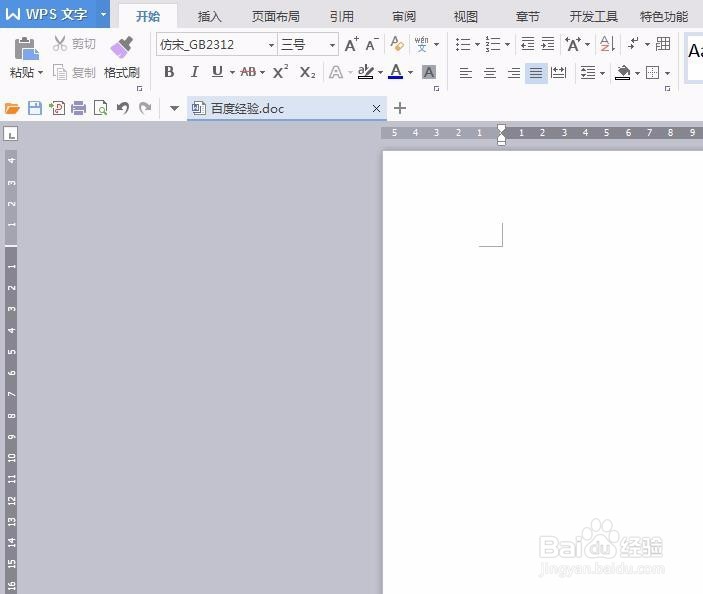Click the Copy icon

point(60,72)
